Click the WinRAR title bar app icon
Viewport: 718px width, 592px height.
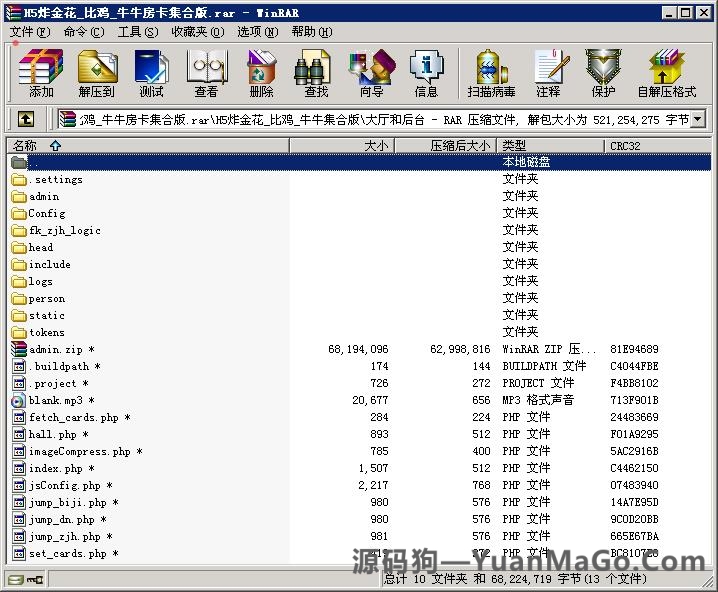13,13
